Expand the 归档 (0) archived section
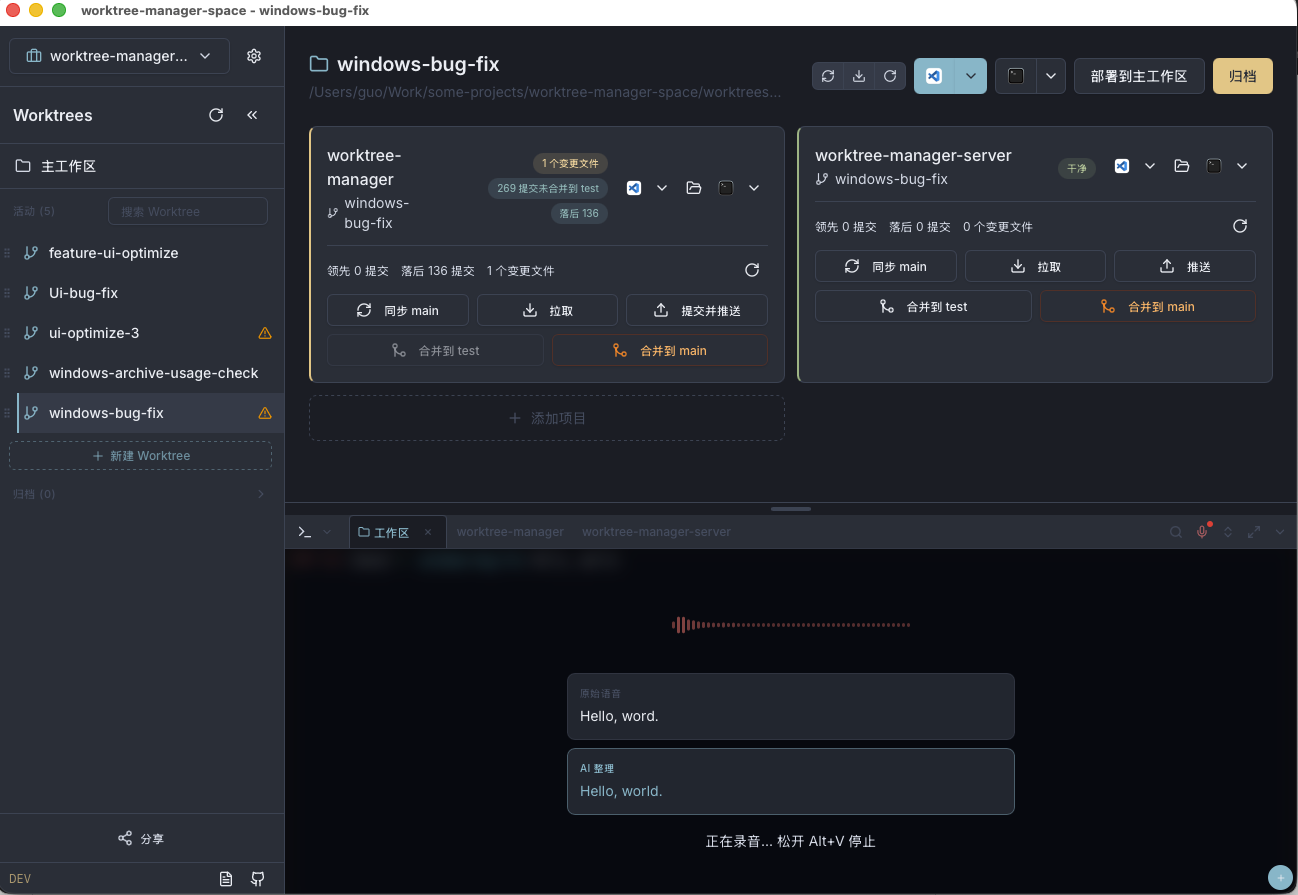This screenshot has width=1298, height=895. pos(142,494)
